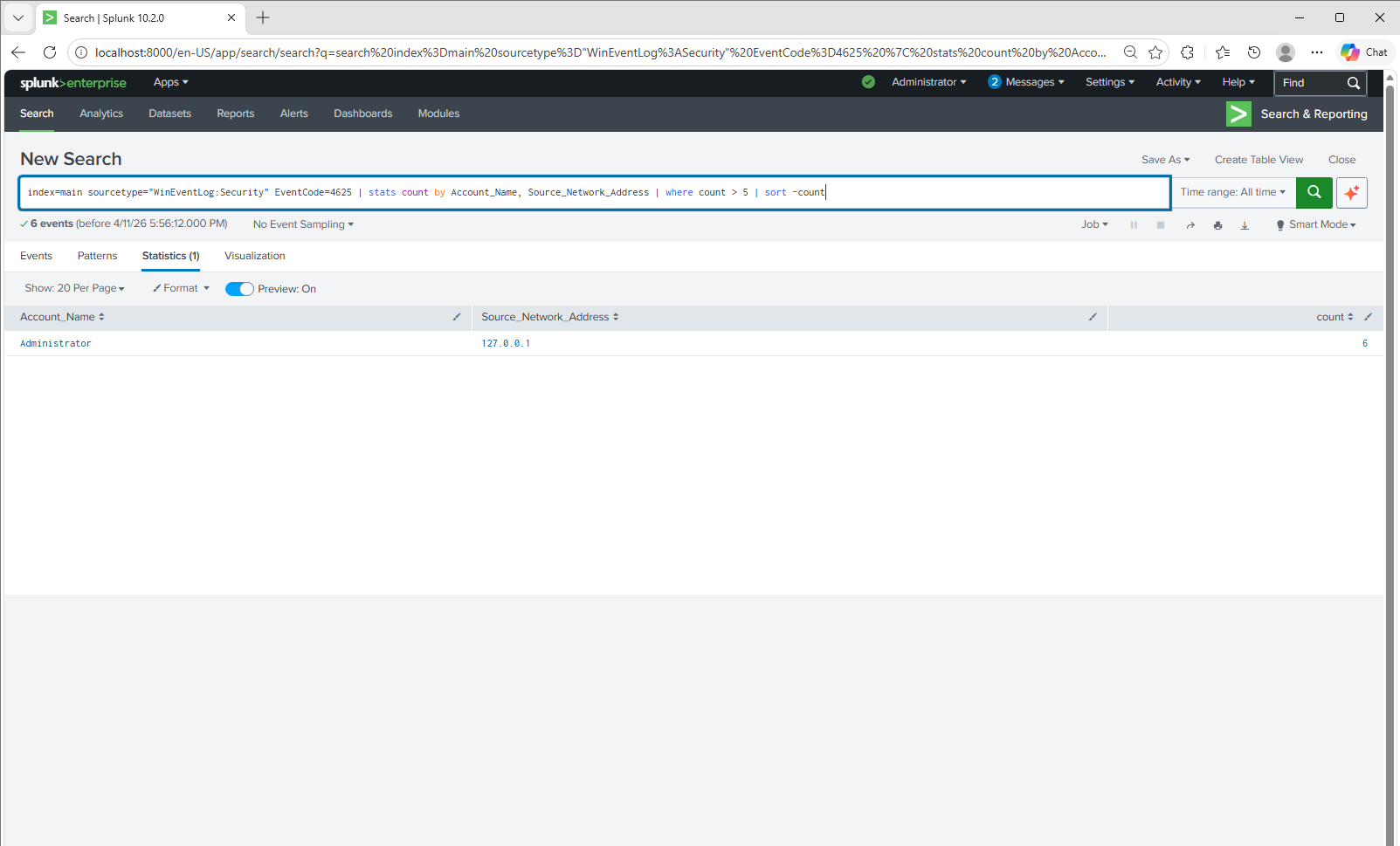
Task: Expand the Apps menu
Action: coord(171,82)
